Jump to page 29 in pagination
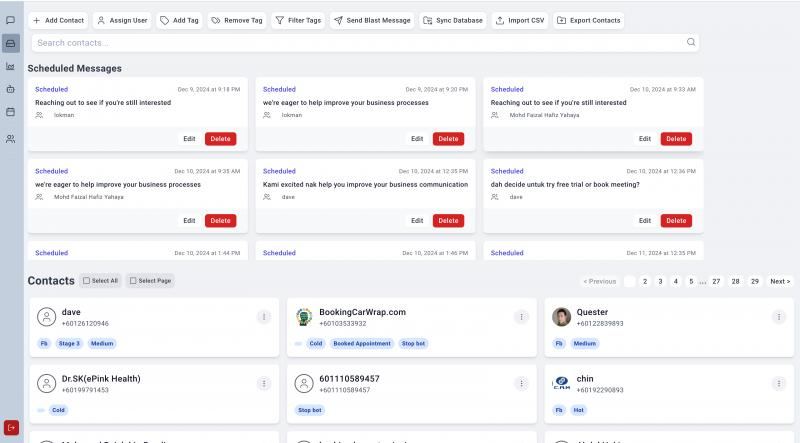Screen dimensions: 800x443 754,281
